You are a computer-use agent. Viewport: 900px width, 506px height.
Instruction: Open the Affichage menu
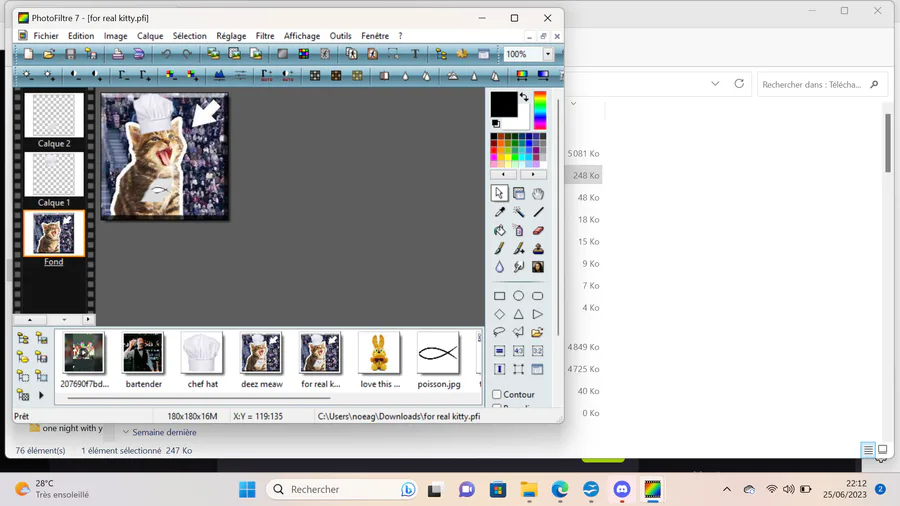click(x=302, y=36)
